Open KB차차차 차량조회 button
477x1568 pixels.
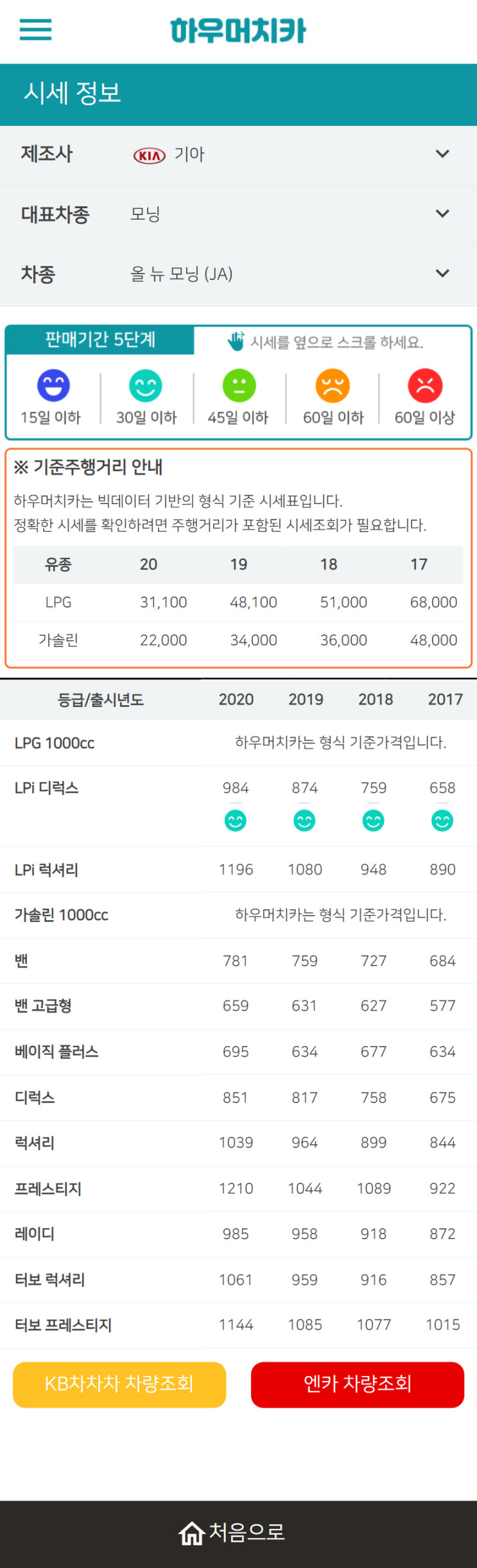point(119,1384)
